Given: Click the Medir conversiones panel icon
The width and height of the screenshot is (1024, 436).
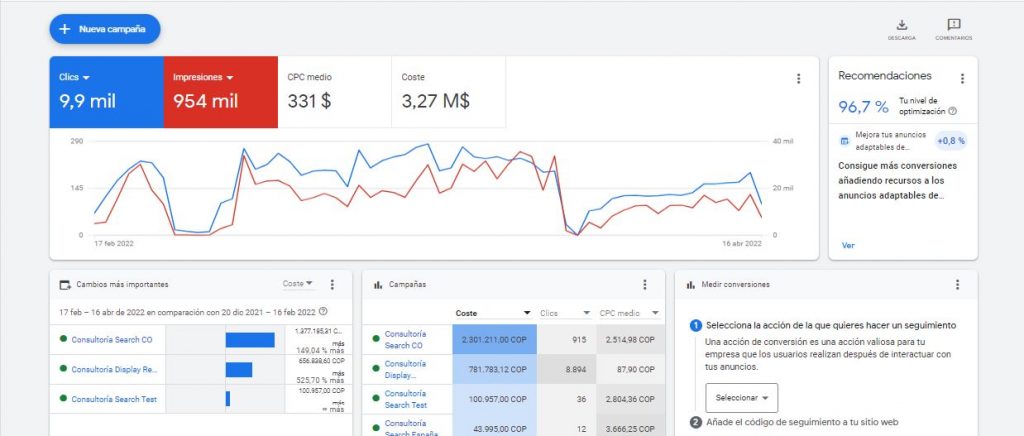Looking at the screenshot, I should click(x=690, y=285).
